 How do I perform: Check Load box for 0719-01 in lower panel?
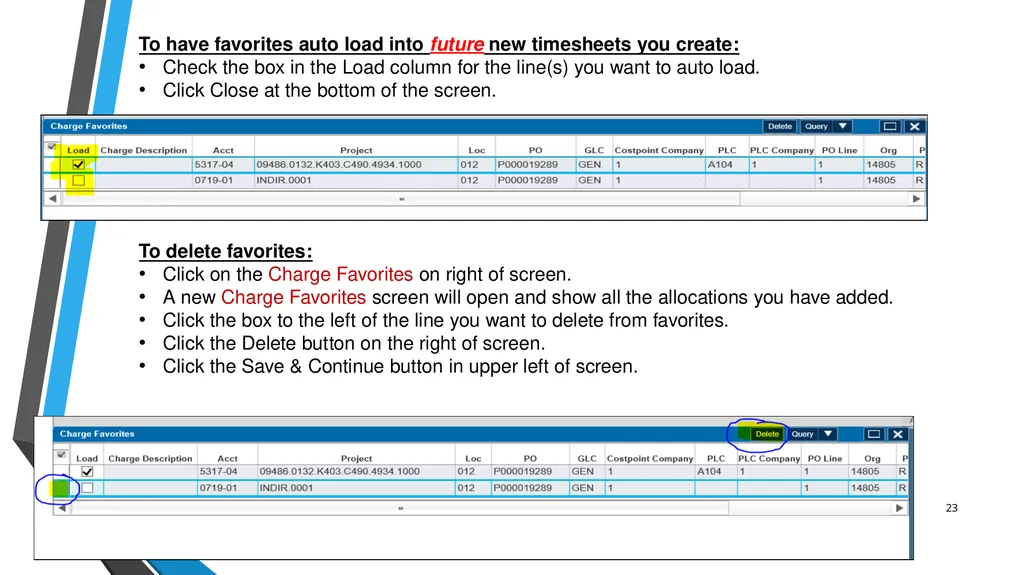87,487
